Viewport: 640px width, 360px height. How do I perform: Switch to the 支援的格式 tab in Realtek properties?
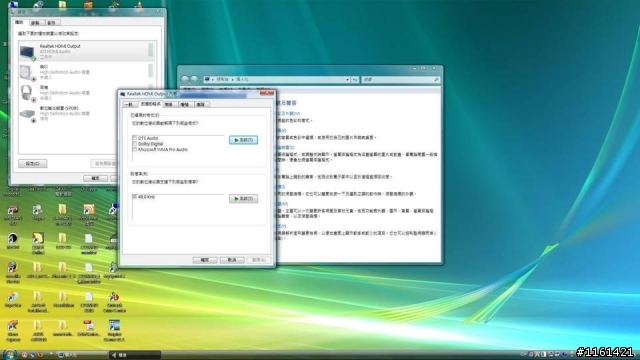coord(150,104)
